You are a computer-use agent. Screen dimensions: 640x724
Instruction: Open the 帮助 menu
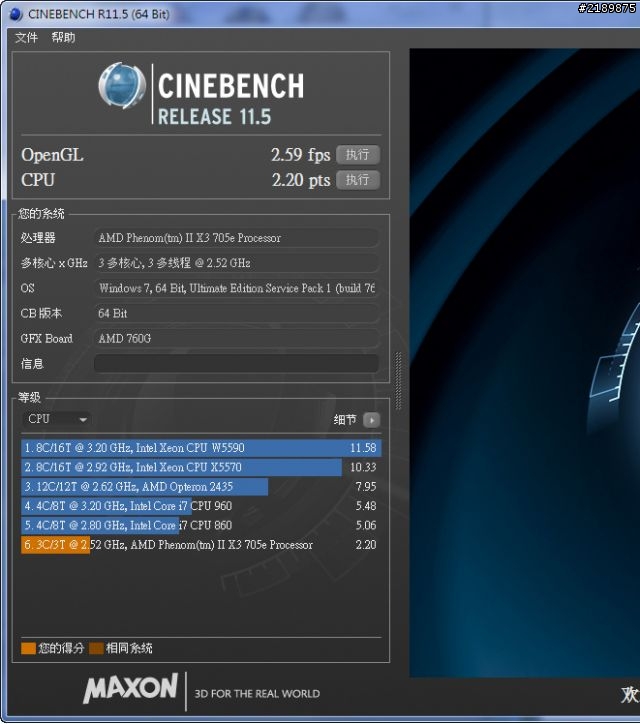(x=63, y=37)
